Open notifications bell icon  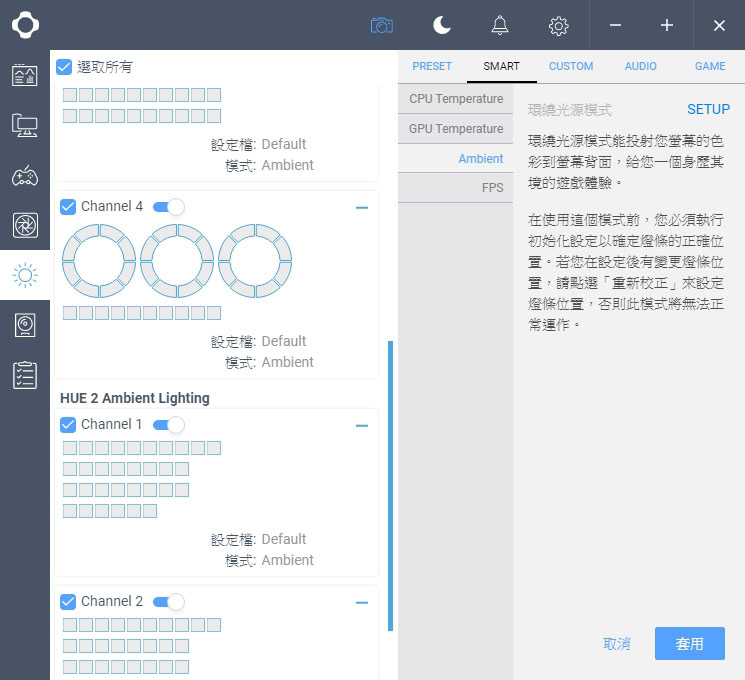[x=499, y=25]
